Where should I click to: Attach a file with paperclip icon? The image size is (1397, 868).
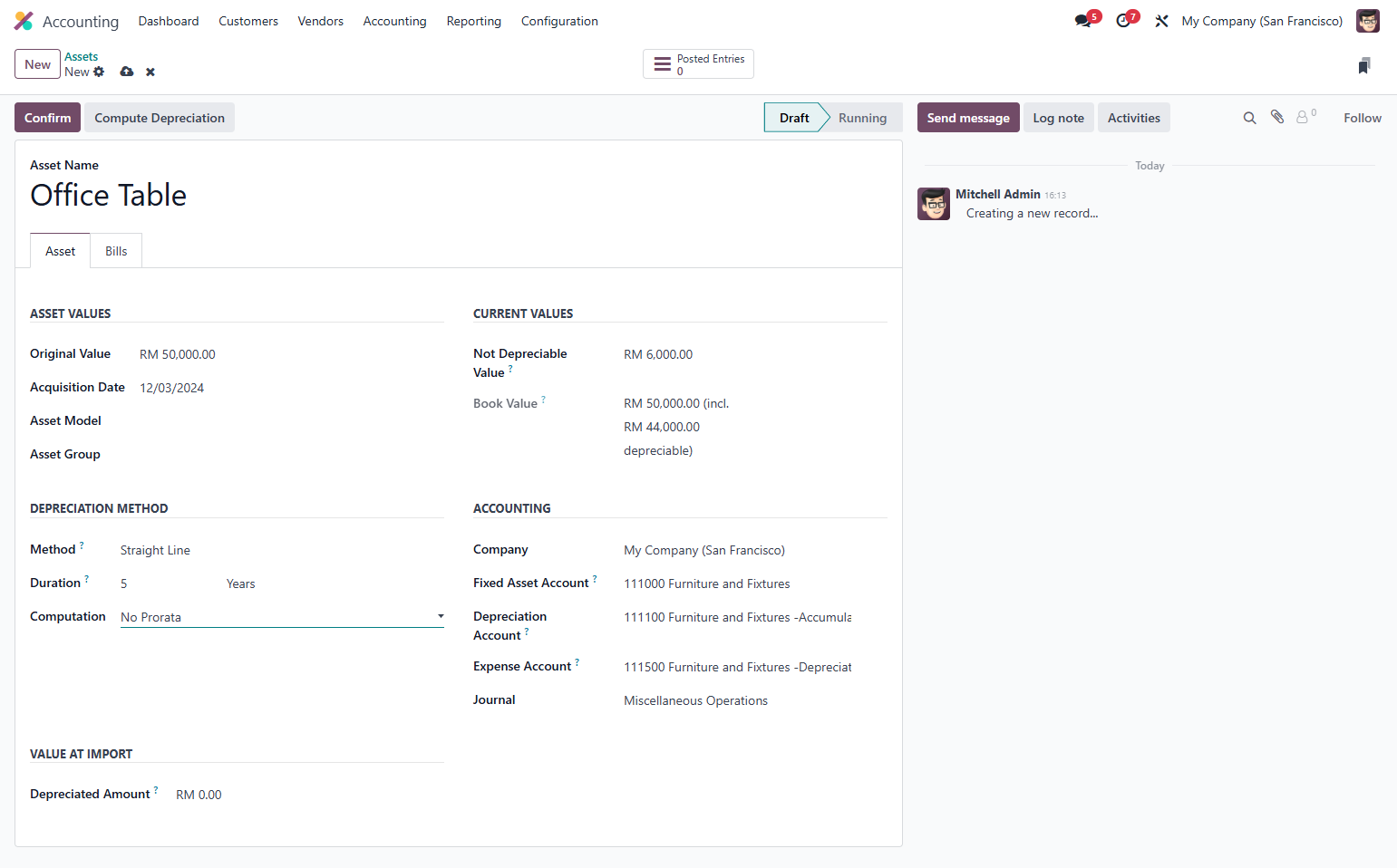(x=1277, y=117)
